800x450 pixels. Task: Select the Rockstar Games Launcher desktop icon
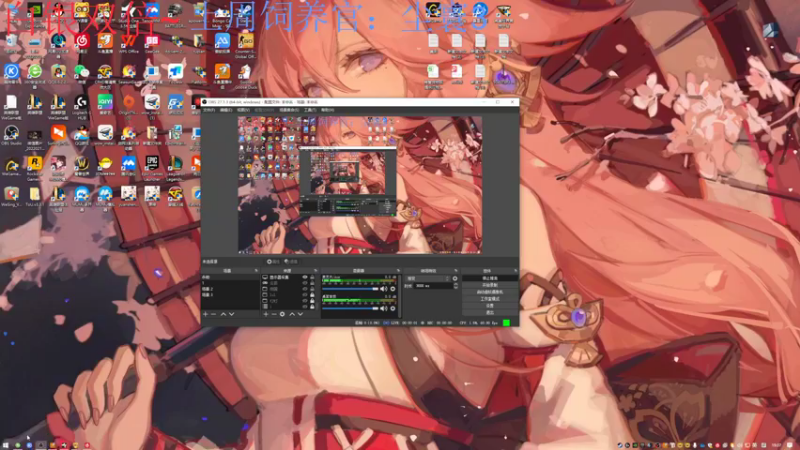[35, 166]
